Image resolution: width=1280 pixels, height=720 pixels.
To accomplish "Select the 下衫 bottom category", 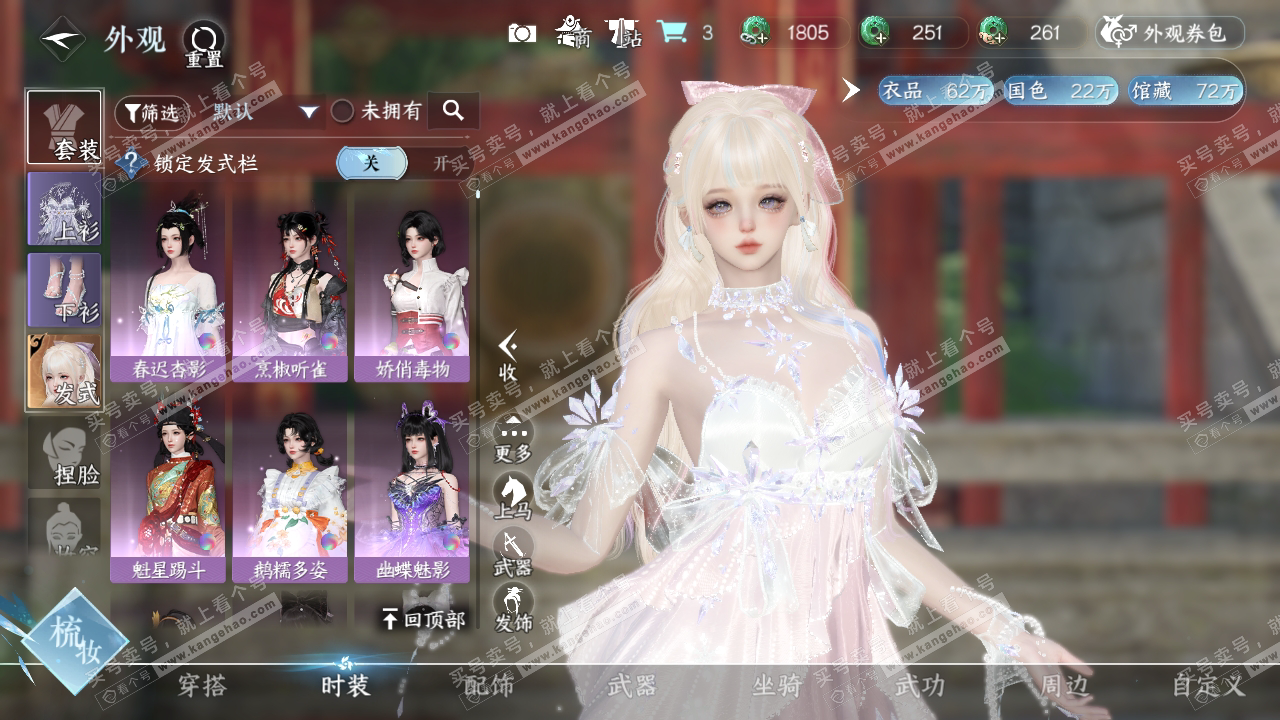I will coord(65,289).
